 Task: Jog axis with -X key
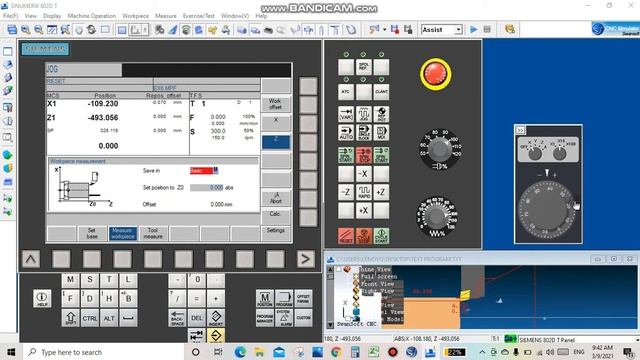tap(363, 174)
